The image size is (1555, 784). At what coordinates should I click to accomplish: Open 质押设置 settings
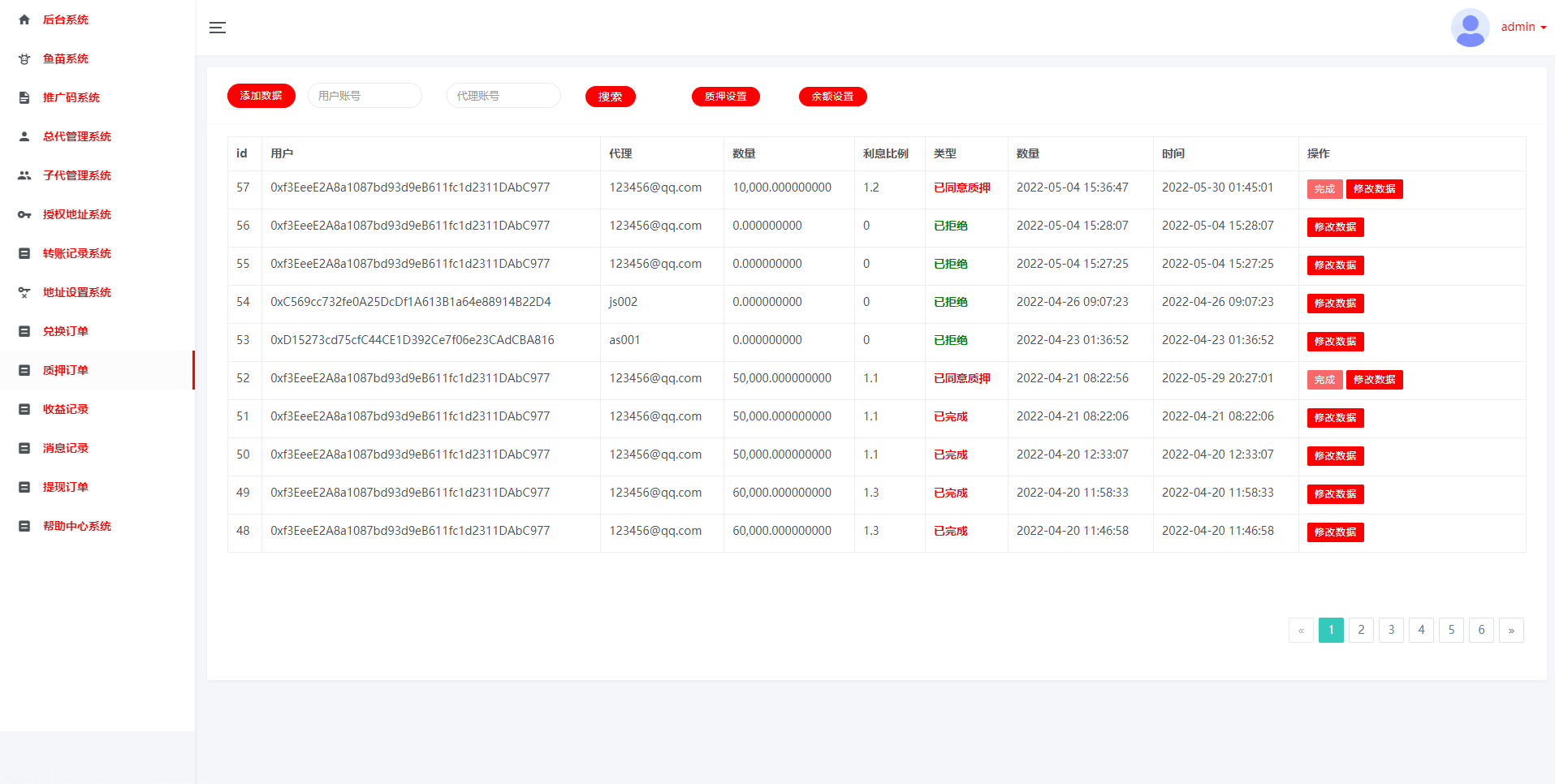click(725, 97)
